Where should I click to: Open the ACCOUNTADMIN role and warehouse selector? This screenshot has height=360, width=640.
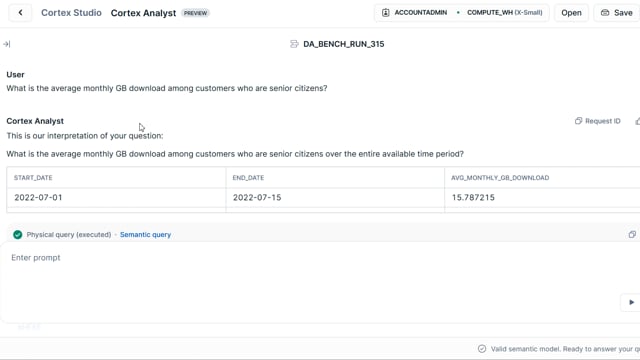click(462, 13)
